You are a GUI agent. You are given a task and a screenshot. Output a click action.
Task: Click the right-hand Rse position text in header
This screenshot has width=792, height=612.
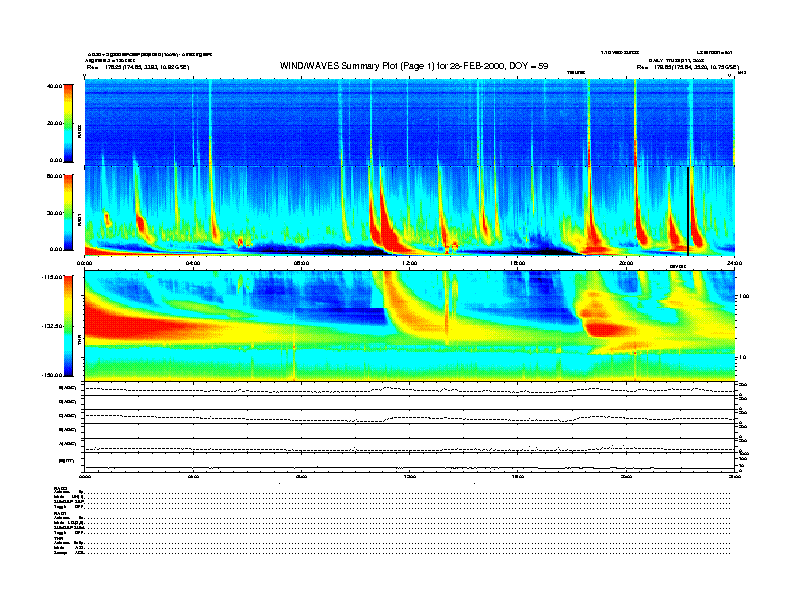pyautogui.click(x=687, y=67)
